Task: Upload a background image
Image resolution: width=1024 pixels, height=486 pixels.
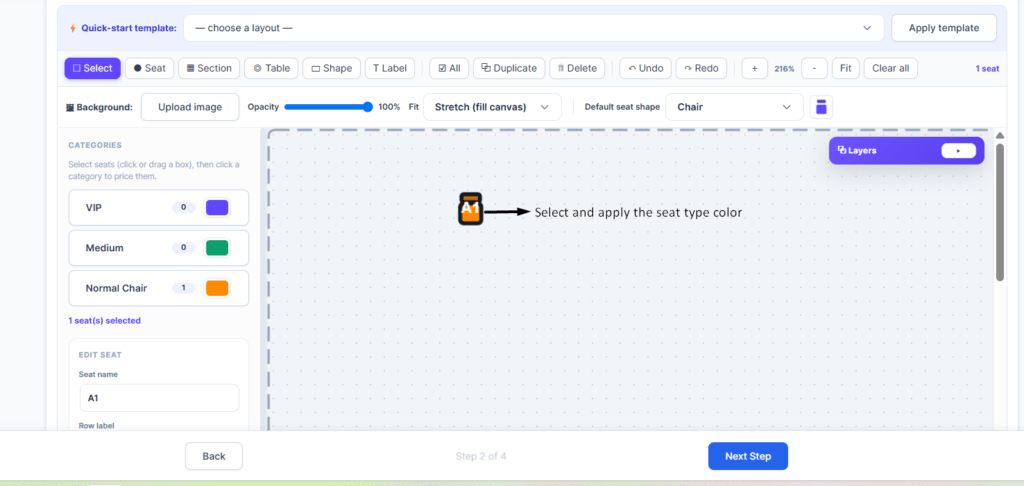Action: 190,107
